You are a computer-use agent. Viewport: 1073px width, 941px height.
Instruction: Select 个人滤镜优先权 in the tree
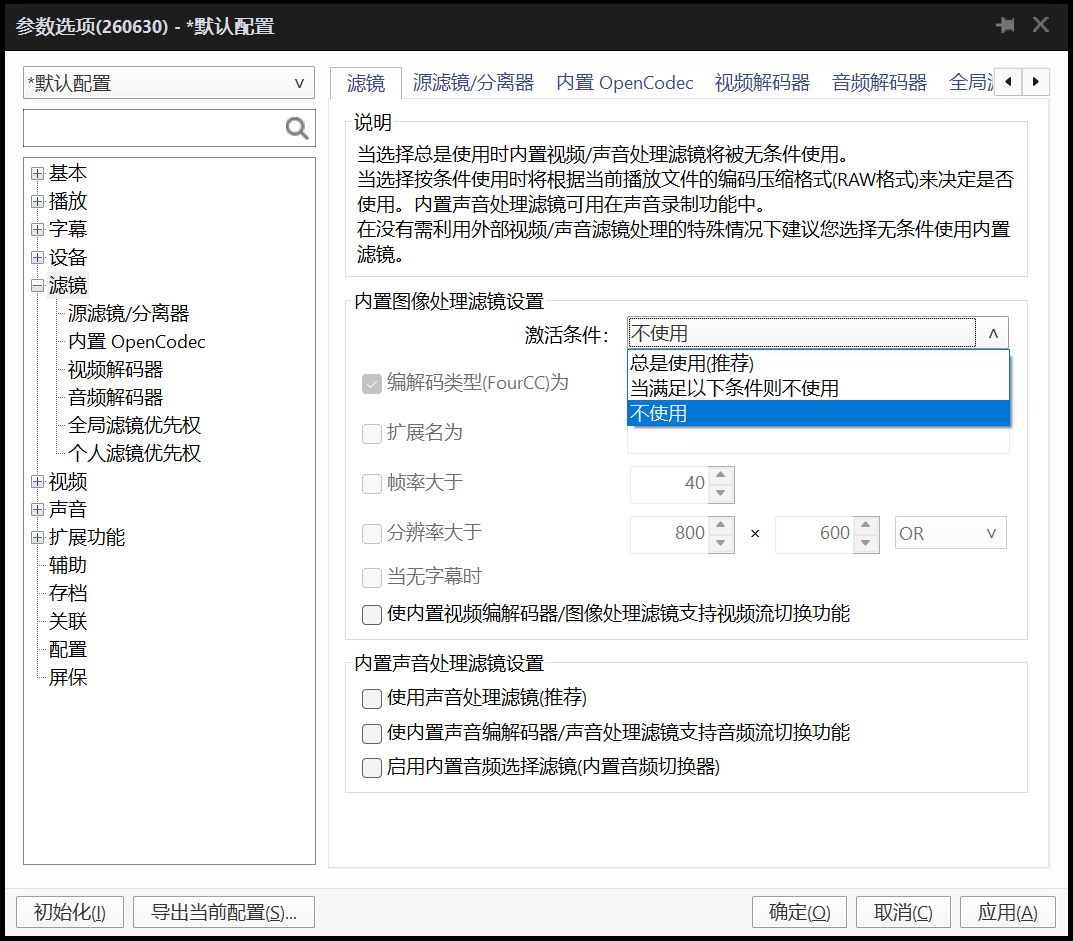click(134, 453)
